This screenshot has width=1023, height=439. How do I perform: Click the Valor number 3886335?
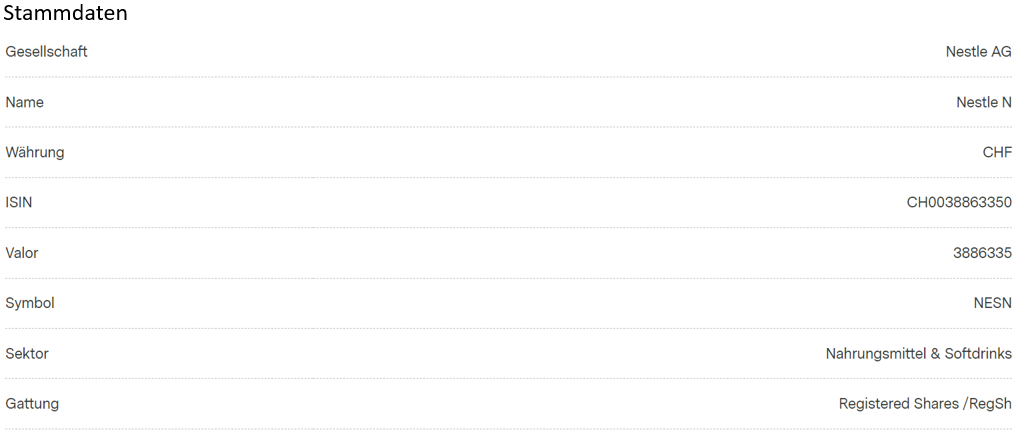pos(983,252)
